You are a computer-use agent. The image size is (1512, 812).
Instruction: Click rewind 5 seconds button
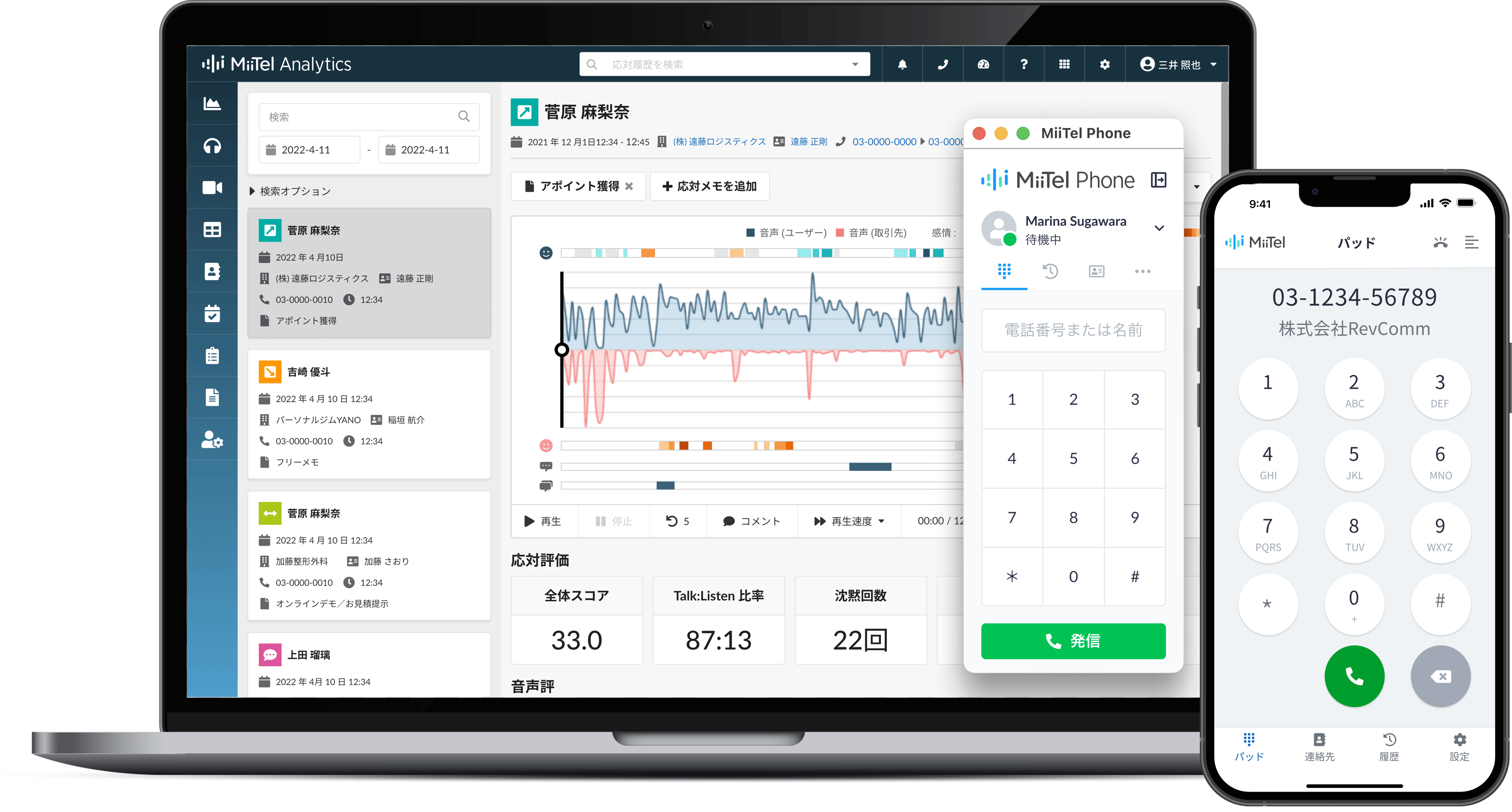(677, 521)
